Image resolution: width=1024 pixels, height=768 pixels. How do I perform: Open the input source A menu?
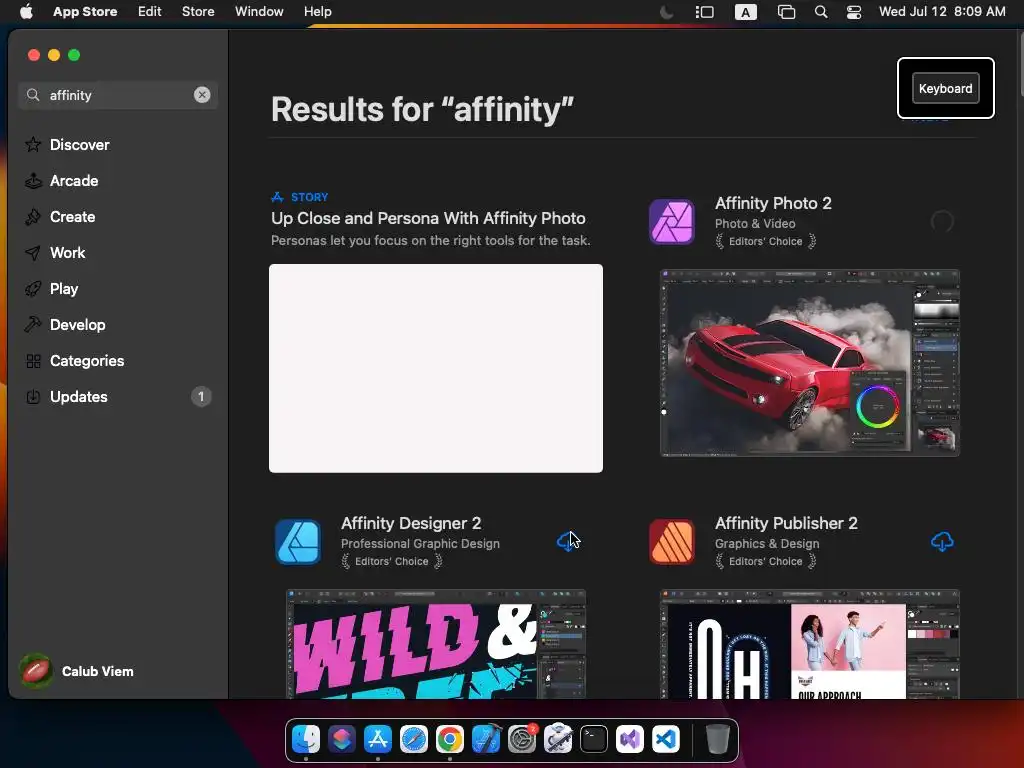[746, 12]
